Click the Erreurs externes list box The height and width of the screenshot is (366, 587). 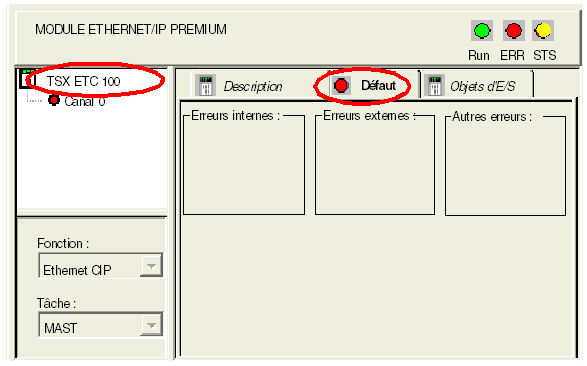click(x=375, y=165)
